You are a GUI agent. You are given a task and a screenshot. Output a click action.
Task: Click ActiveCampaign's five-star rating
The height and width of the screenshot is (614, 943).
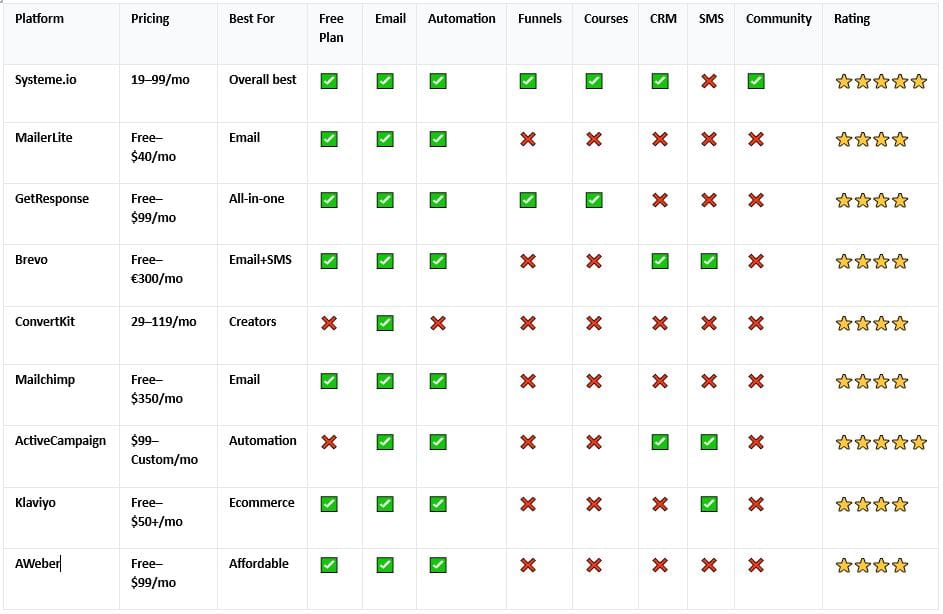pos(881,442)
